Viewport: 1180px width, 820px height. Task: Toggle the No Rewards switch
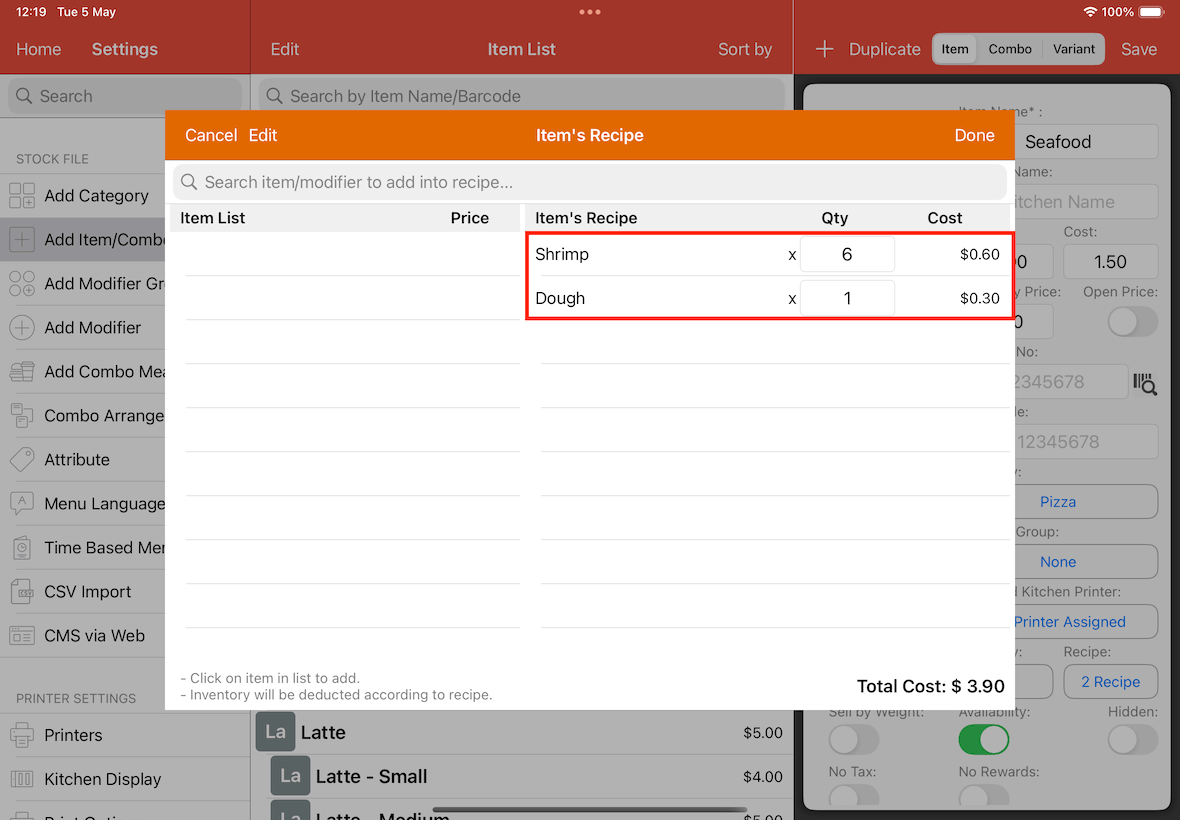(x=984, y=796)
